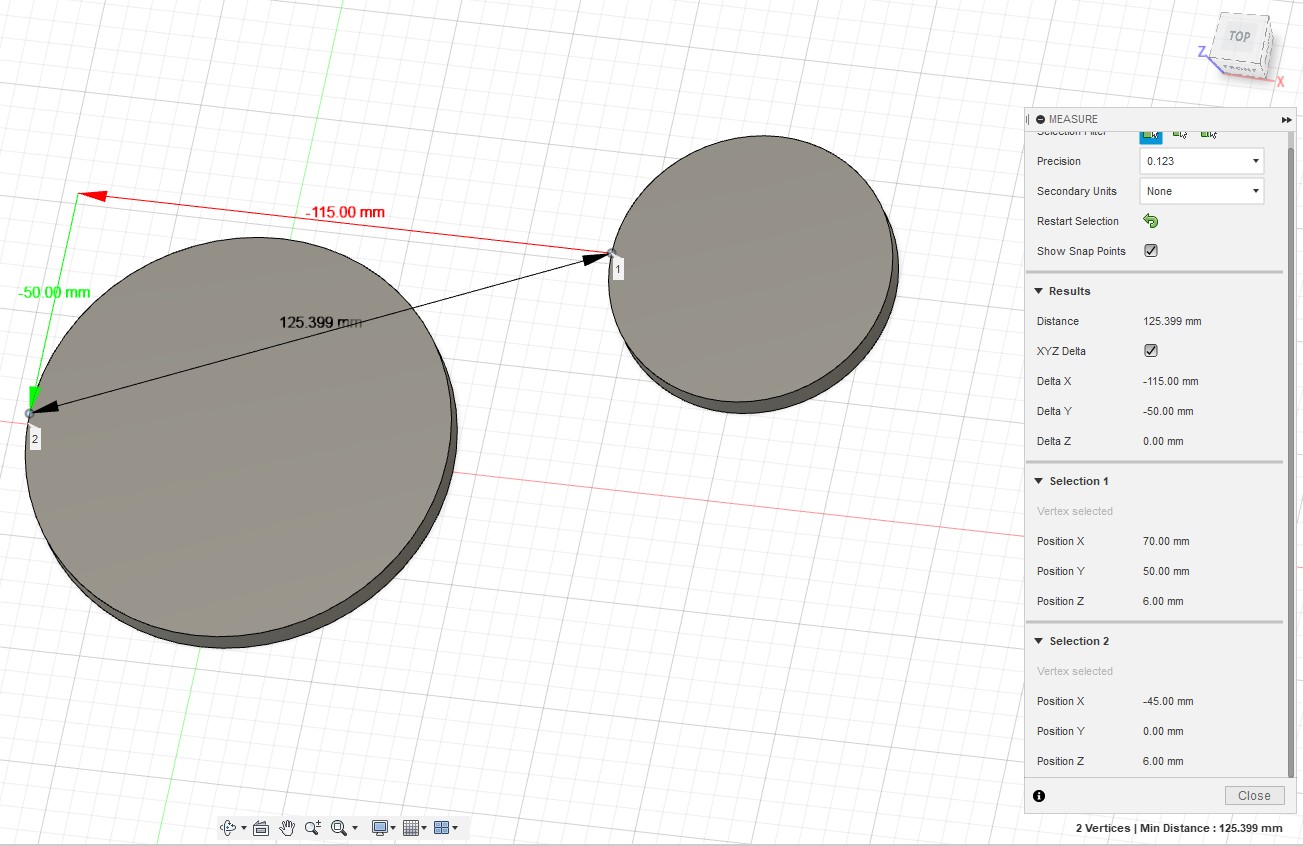
Task: Select the Pan tool
Action: [x=287, y=827]
